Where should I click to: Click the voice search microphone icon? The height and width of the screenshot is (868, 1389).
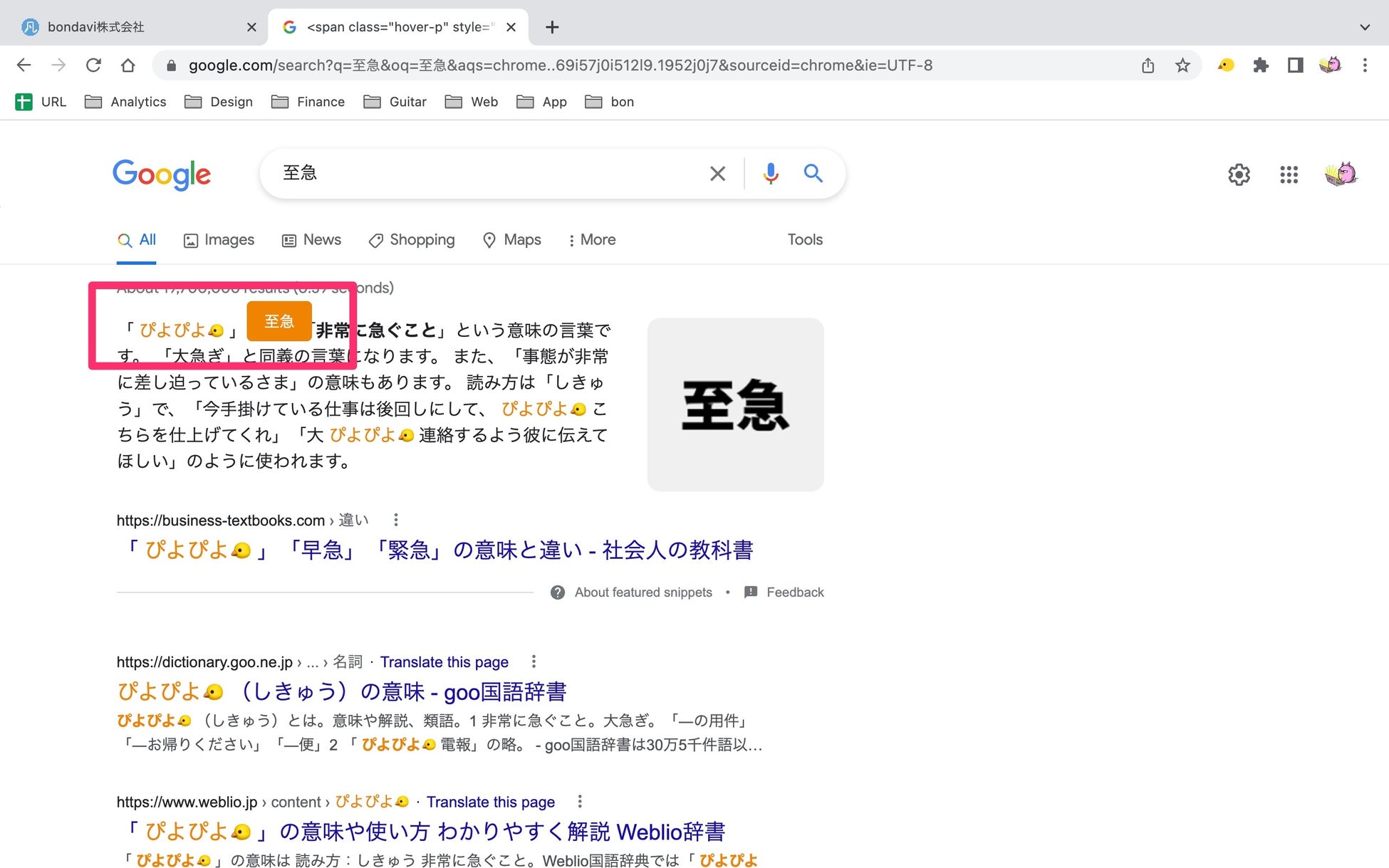point(770,173)
